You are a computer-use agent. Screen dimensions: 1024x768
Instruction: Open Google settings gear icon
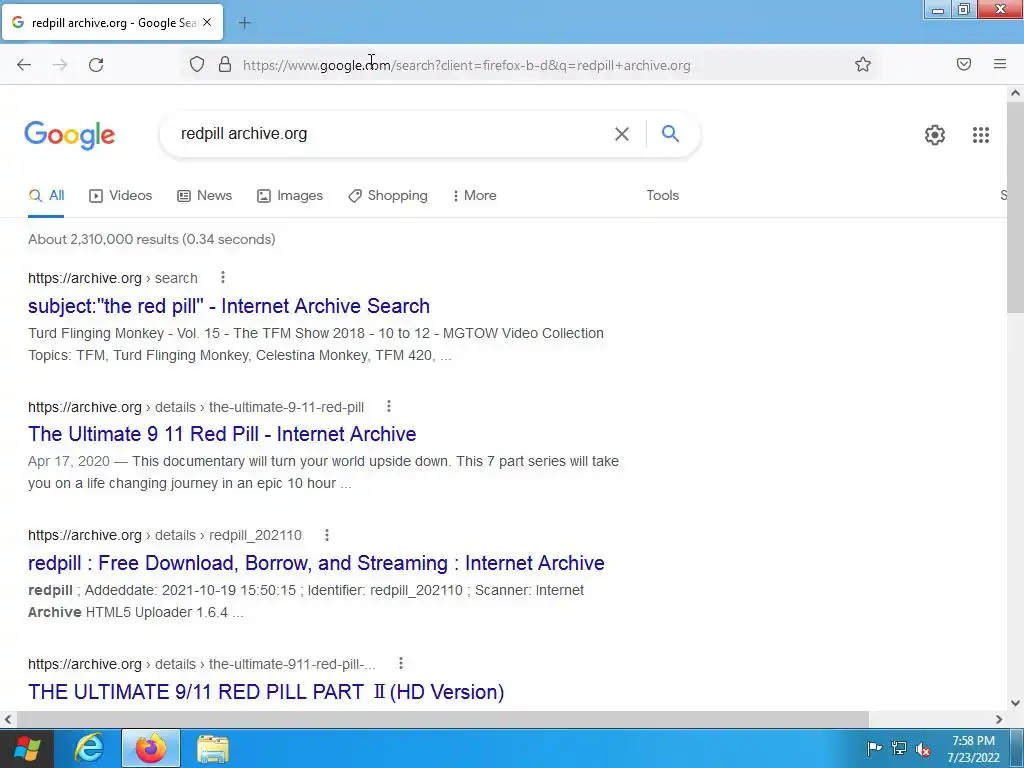point(935,135)
